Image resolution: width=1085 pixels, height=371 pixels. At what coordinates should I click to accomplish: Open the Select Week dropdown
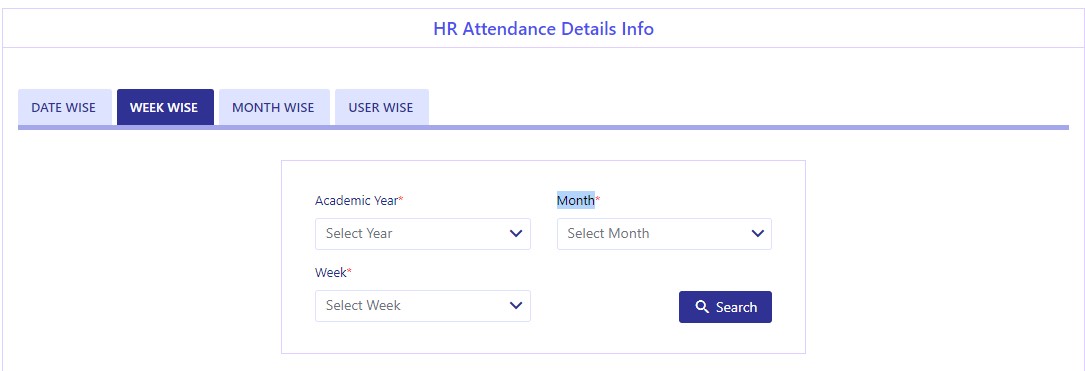(x=423, y=306)
